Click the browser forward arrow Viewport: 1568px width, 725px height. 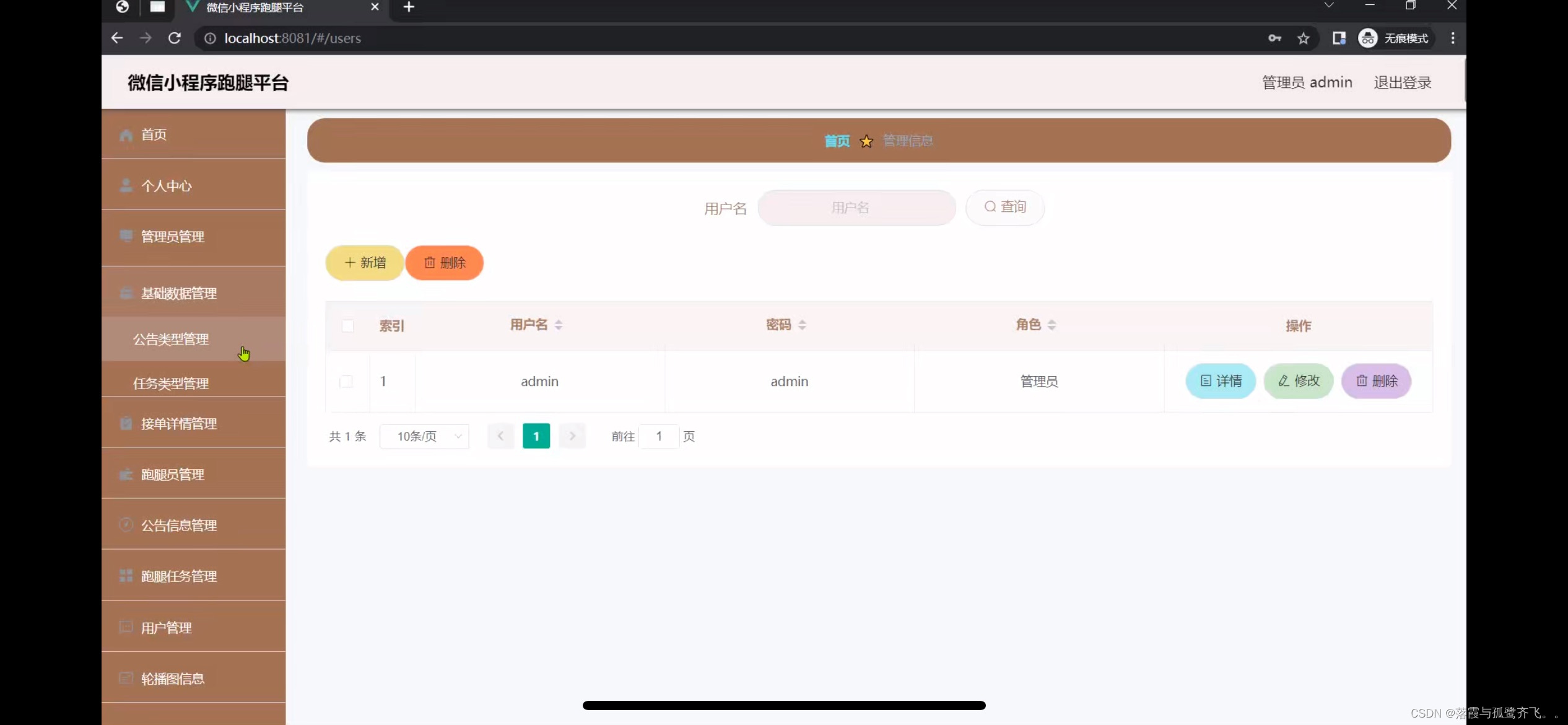pos(146,38)
